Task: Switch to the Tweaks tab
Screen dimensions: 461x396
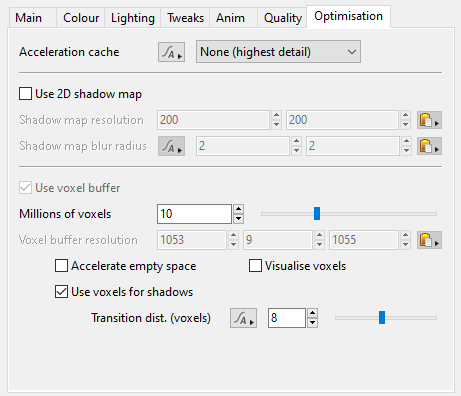Action: (x=185, y=18)
